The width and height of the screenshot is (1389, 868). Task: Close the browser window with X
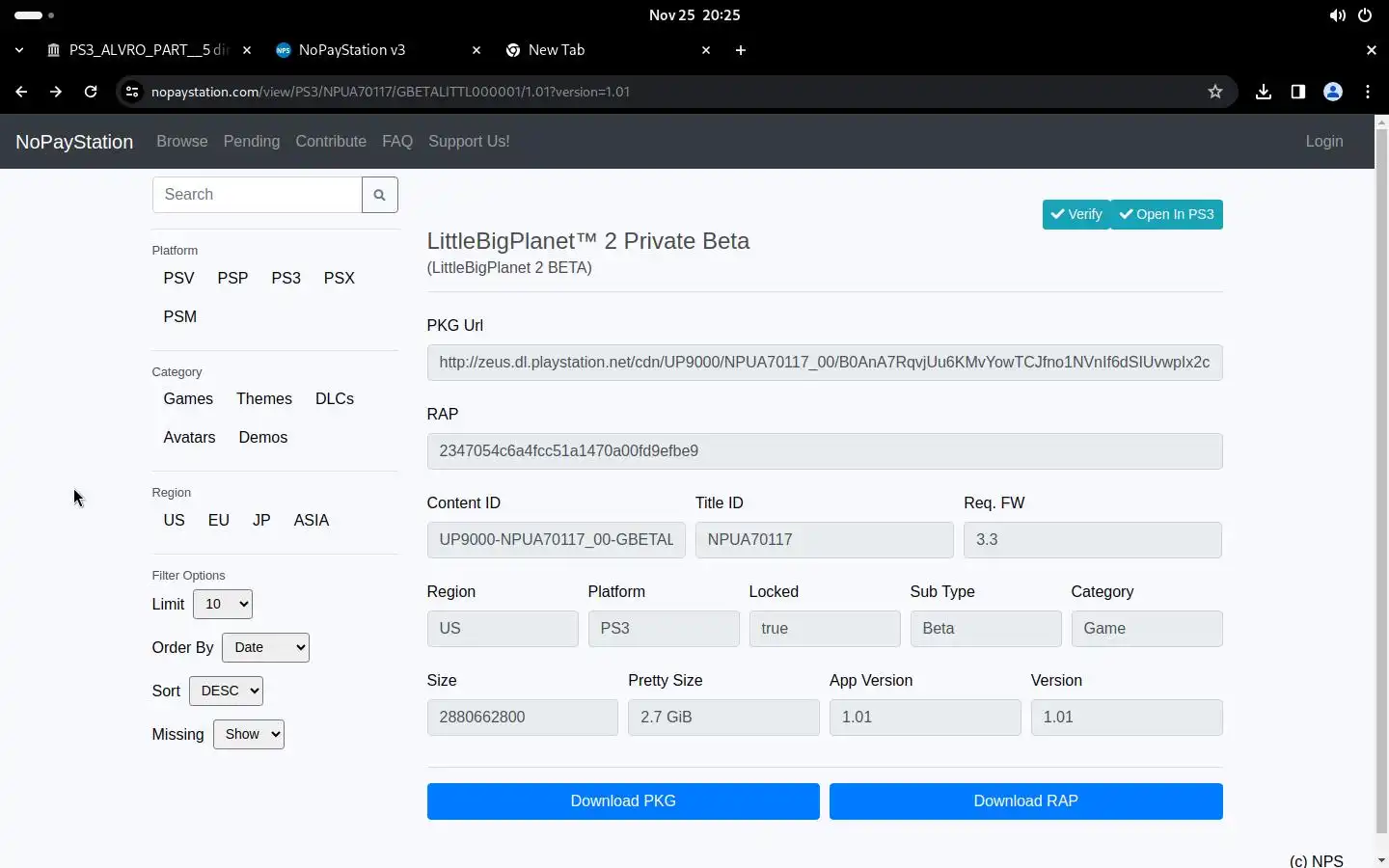click(1372, 50)
